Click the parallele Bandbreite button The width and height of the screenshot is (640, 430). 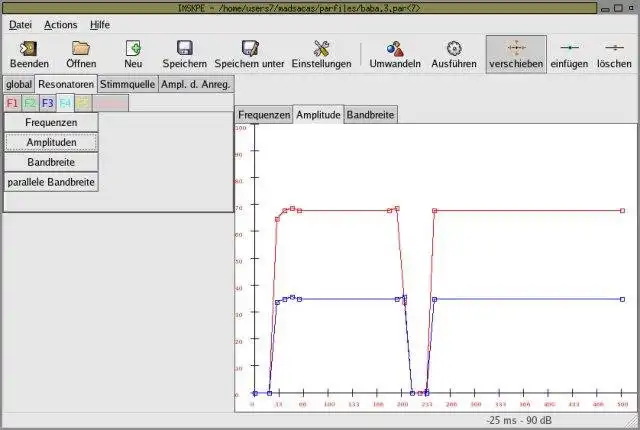pos(51,182)
